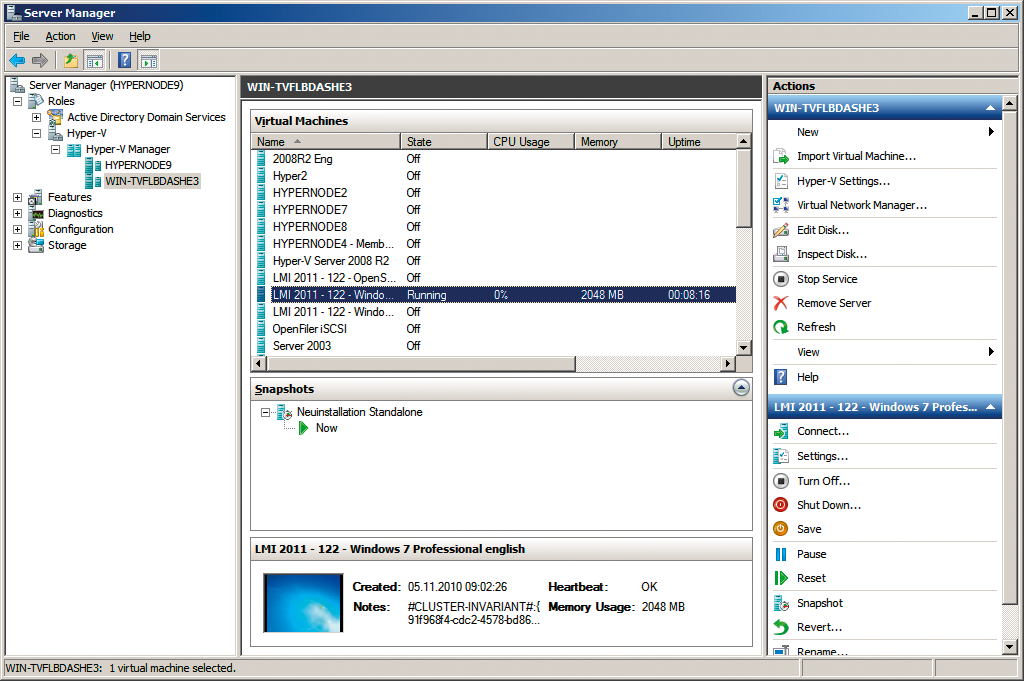Expand the Storage tree node
Image resolution: width=1024 pixels, height=681 pixels.
pos(16,245)
